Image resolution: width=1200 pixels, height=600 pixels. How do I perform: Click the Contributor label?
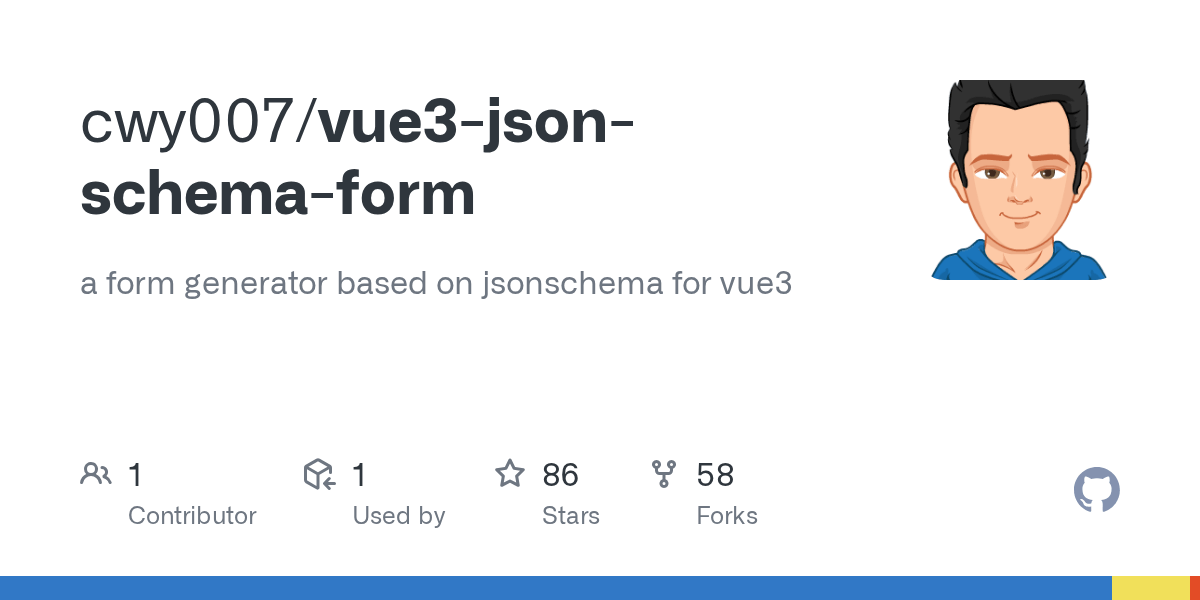click(x=192, y=516)
